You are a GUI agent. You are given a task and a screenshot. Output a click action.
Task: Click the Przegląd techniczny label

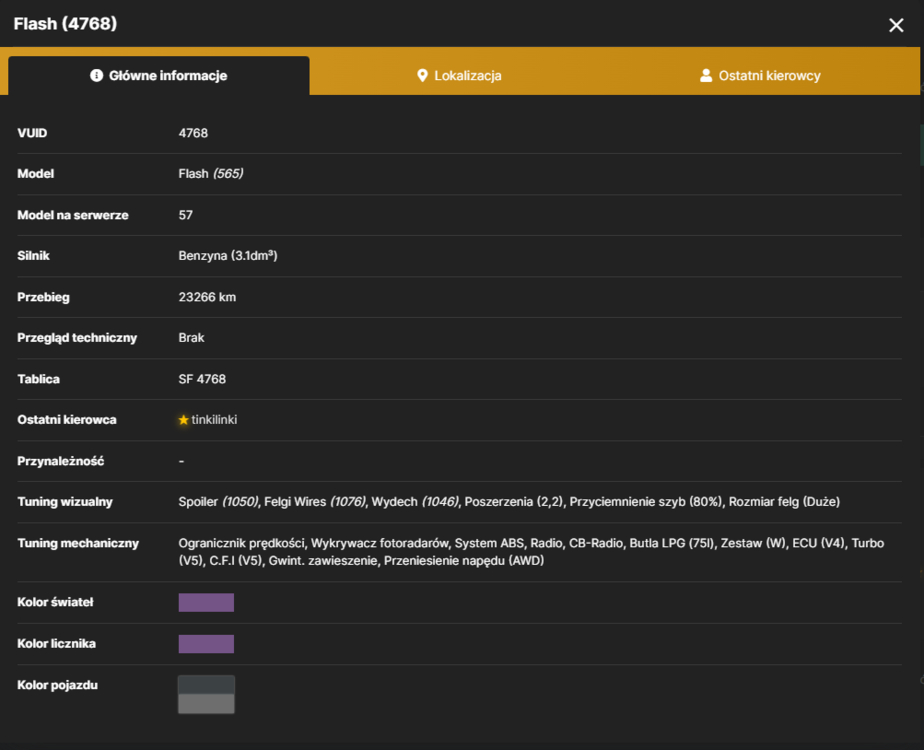(x=77, y=338)
